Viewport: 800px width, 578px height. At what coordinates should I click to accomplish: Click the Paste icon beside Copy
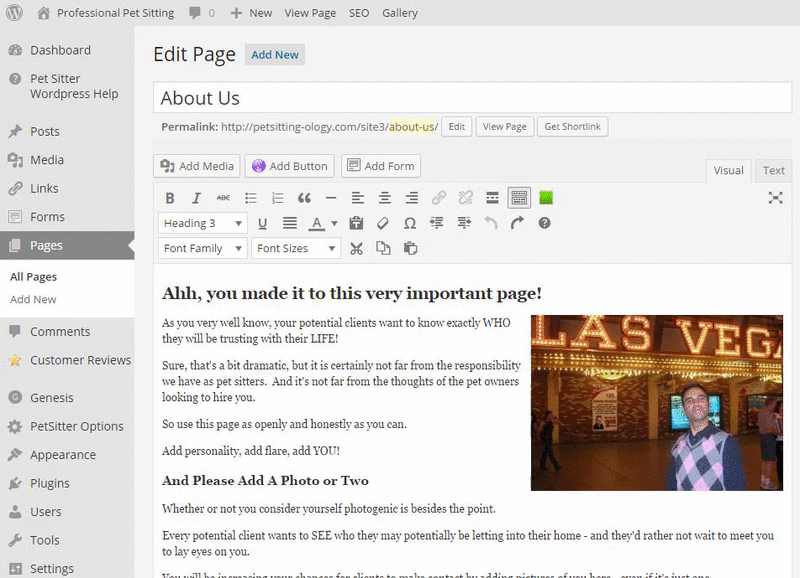[x=410, y=248]
